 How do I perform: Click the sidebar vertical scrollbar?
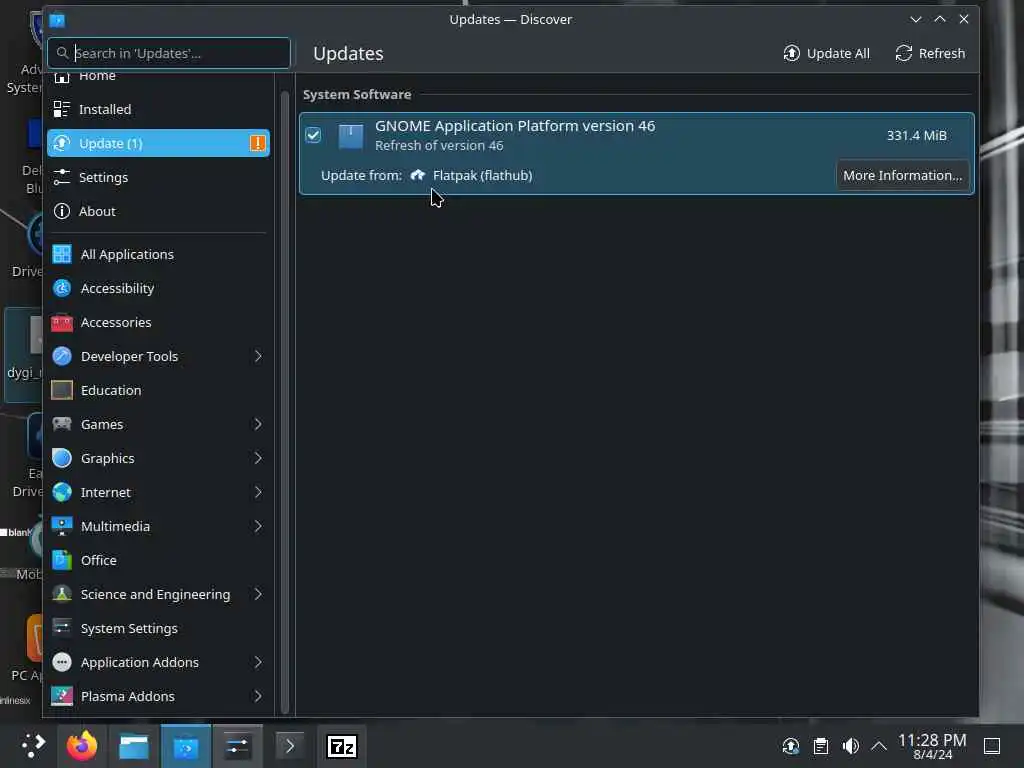[285, 402]
